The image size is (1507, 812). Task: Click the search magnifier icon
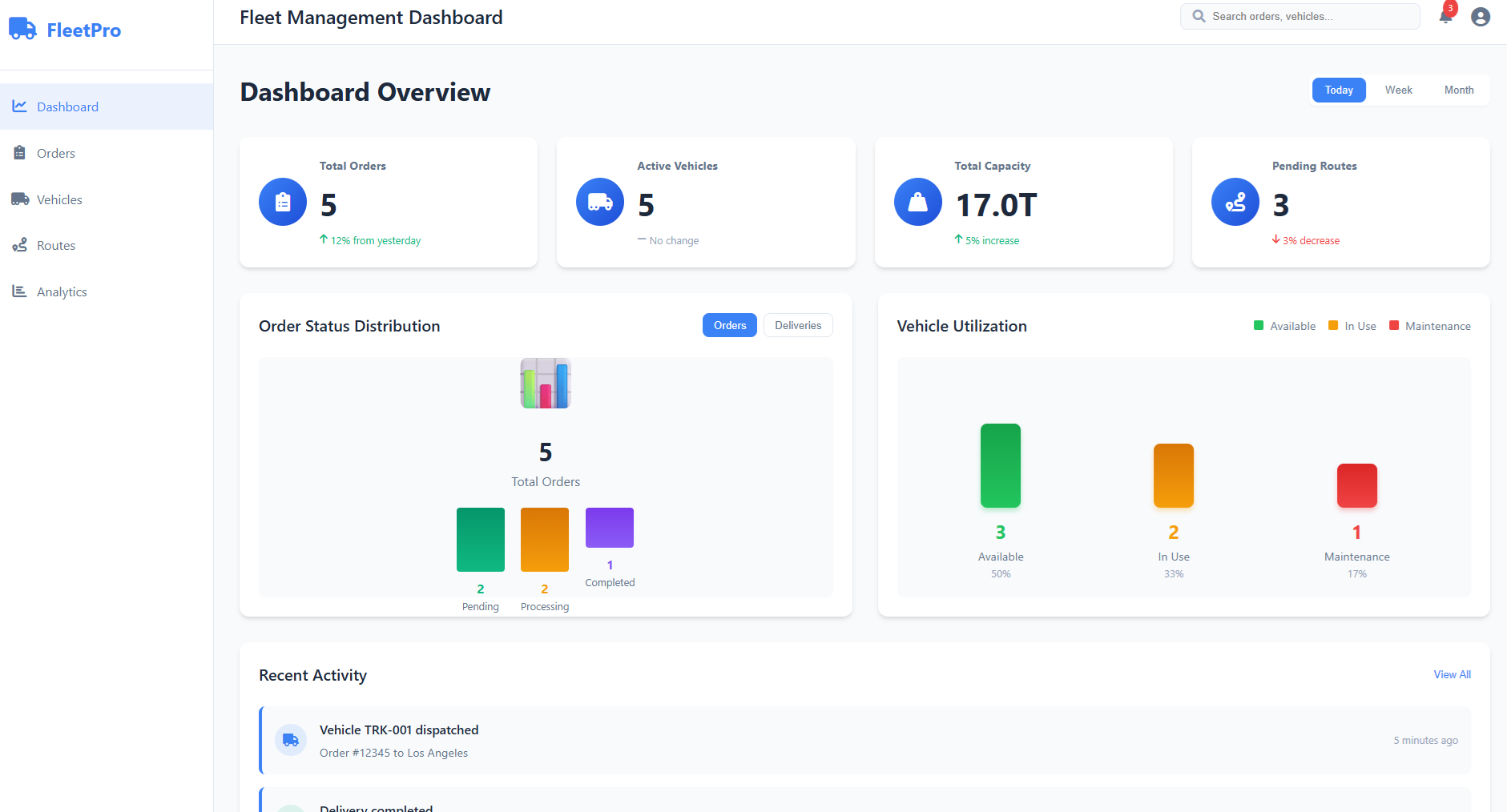point(1197,16)
